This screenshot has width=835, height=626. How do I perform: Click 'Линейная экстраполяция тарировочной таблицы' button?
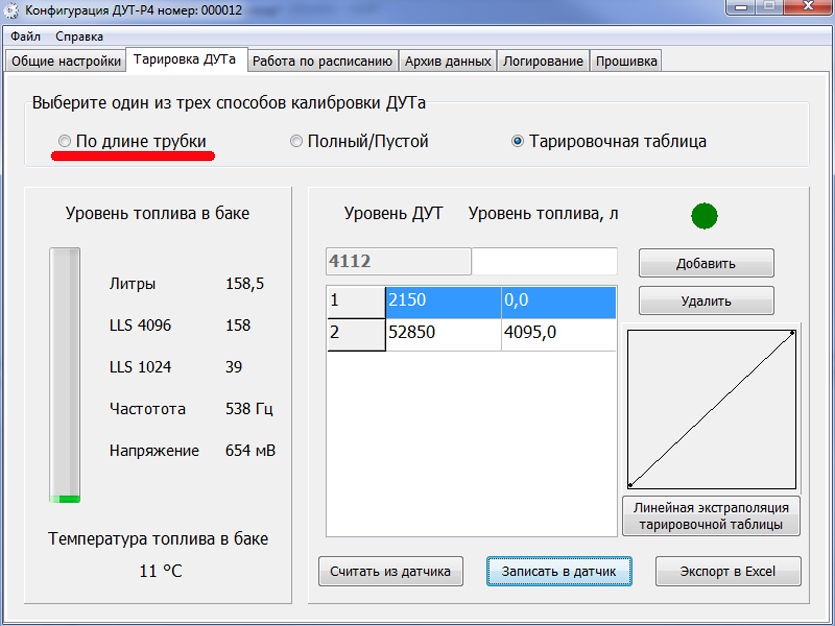click(711, 516)
